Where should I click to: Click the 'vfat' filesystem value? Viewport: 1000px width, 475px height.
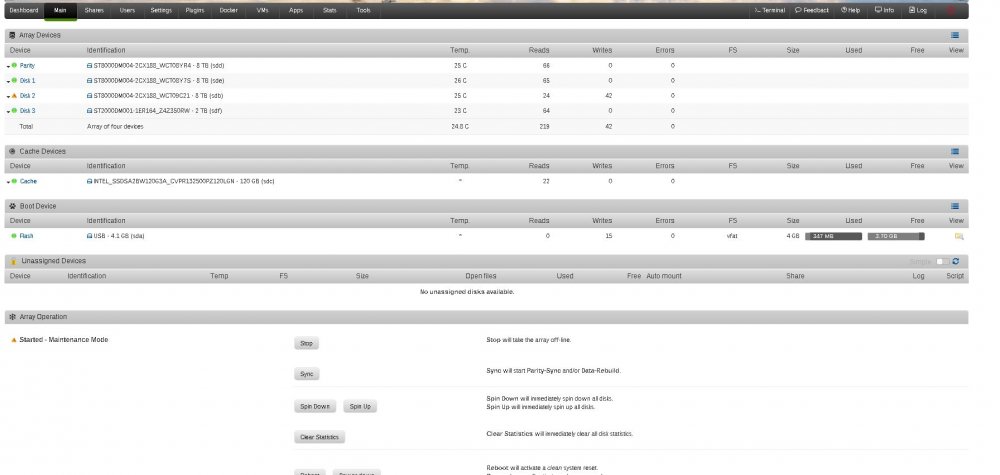pos(732,236)
